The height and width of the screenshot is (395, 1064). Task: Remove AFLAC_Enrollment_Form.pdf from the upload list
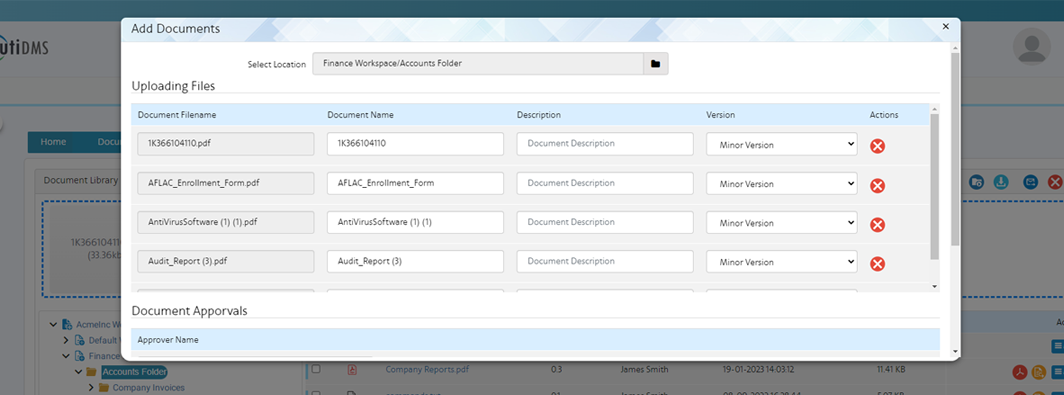[x=877, y=185]
